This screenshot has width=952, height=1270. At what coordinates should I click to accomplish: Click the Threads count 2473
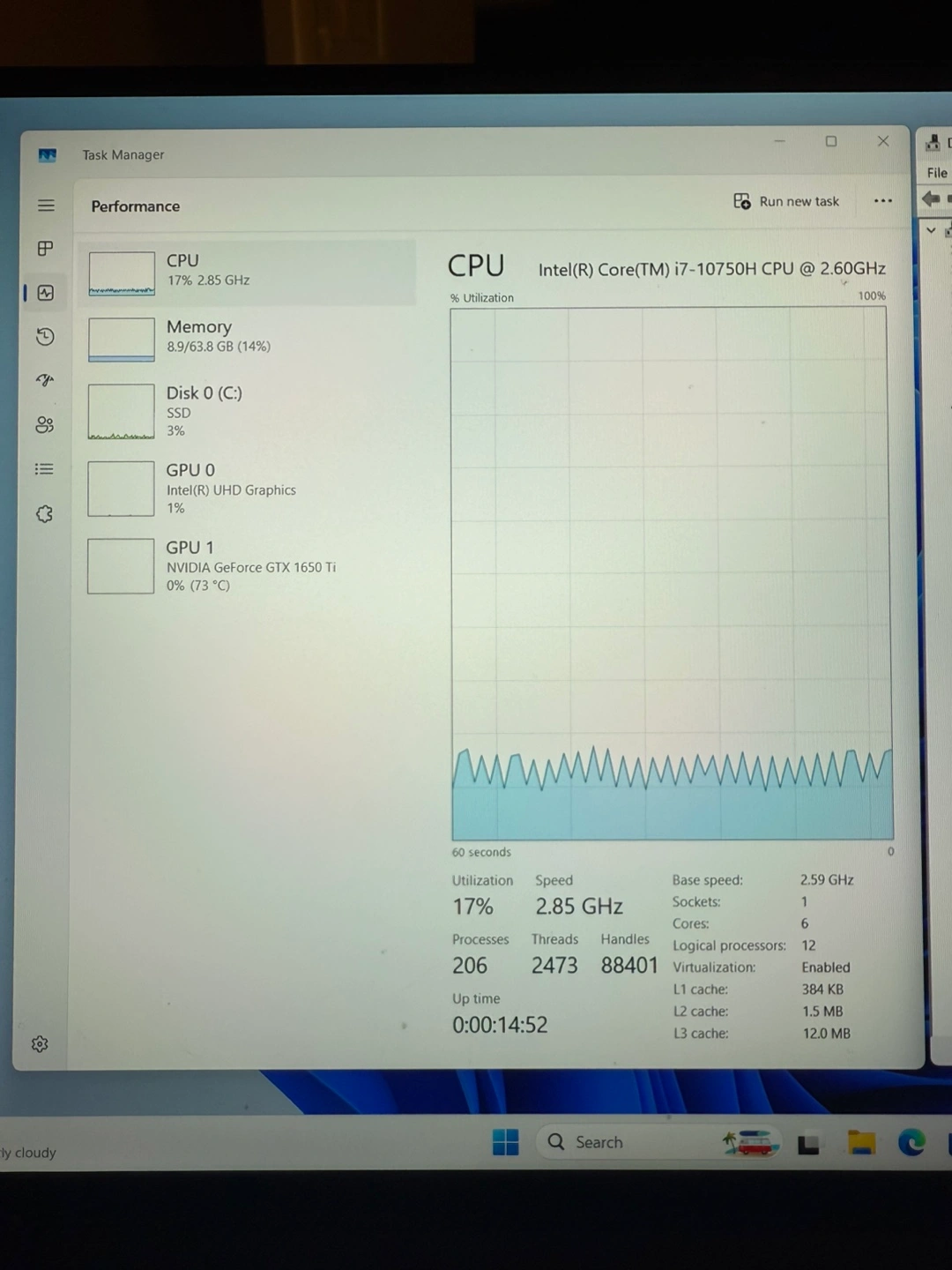click(554, 966)
